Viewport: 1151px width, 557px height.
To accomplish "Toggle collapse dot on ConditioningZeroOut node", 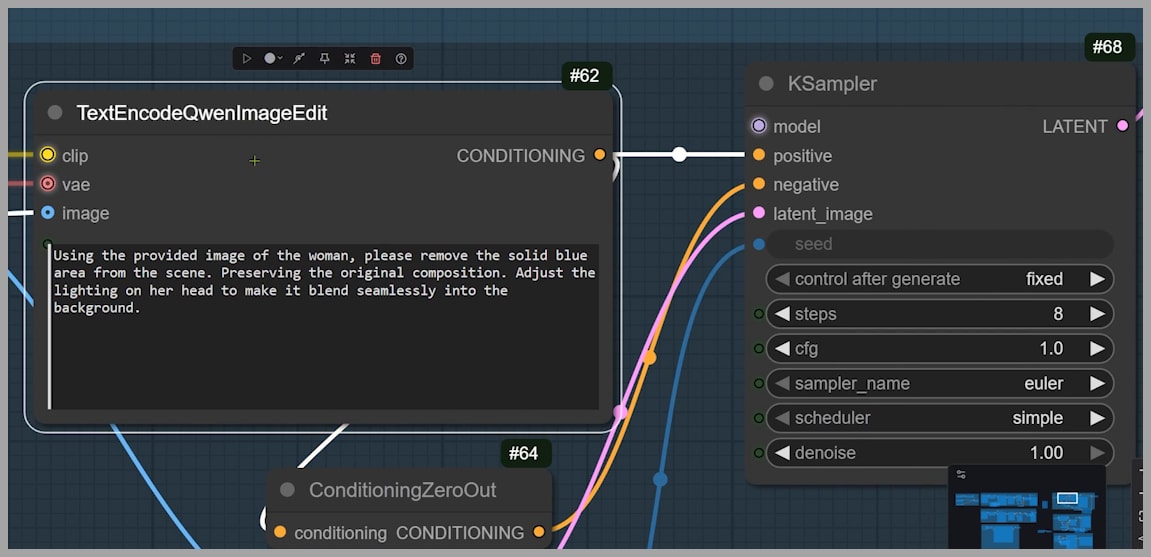I will click(288, 490).
